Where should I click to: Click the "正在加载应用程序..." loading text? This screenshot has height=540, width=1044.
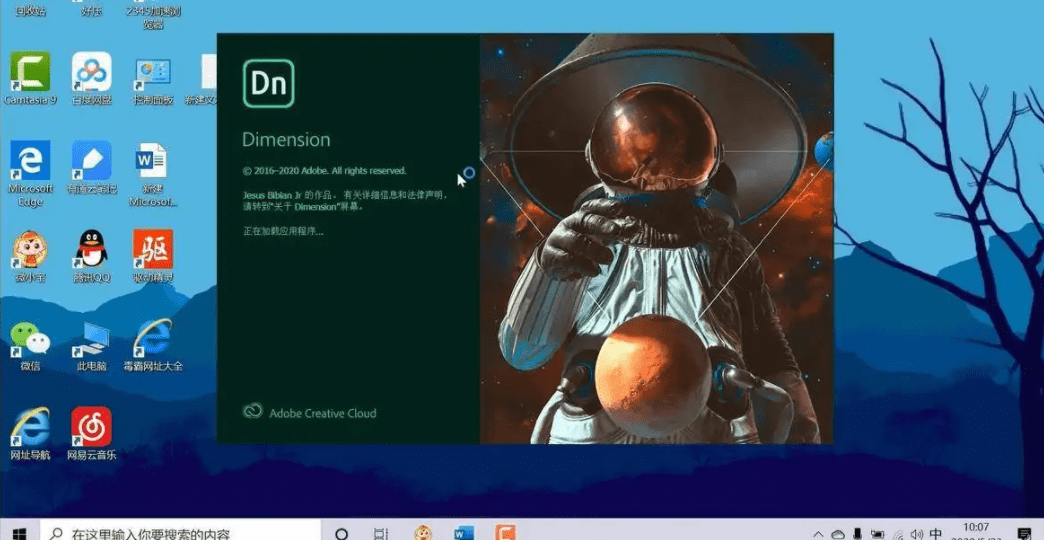[283, 231]
